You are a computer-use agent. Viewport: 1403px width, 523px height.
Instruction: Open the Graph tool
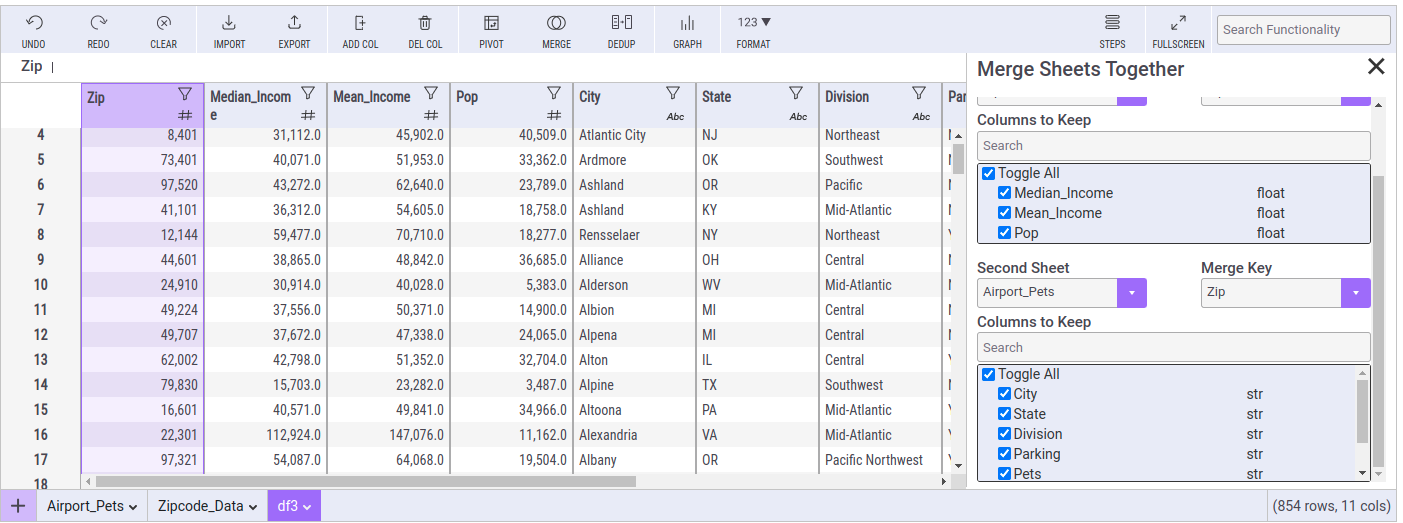[x=687, y=23]
